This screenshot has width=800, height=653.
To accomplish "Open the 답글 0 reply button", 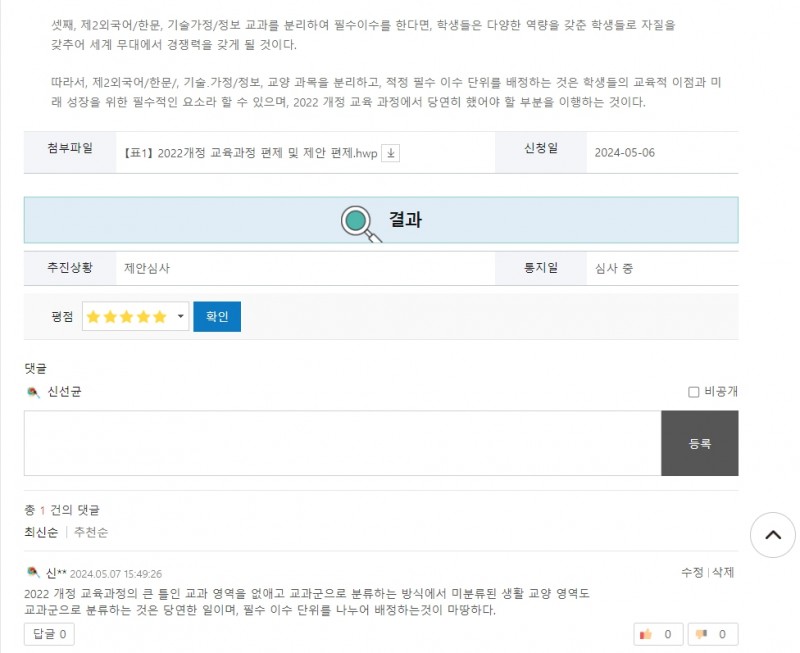I will pyautogui.click(x=49, y=634).
